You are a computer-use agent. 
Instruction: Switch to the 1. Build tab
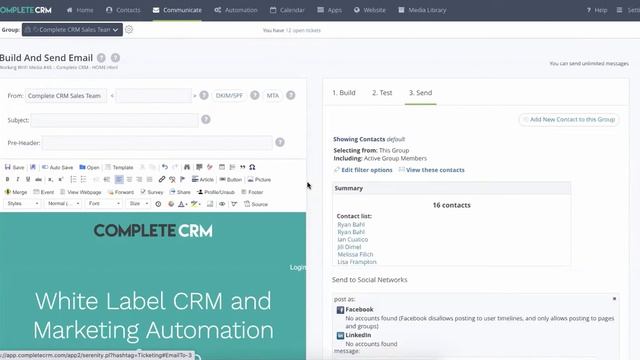click(x=344, y=93)
